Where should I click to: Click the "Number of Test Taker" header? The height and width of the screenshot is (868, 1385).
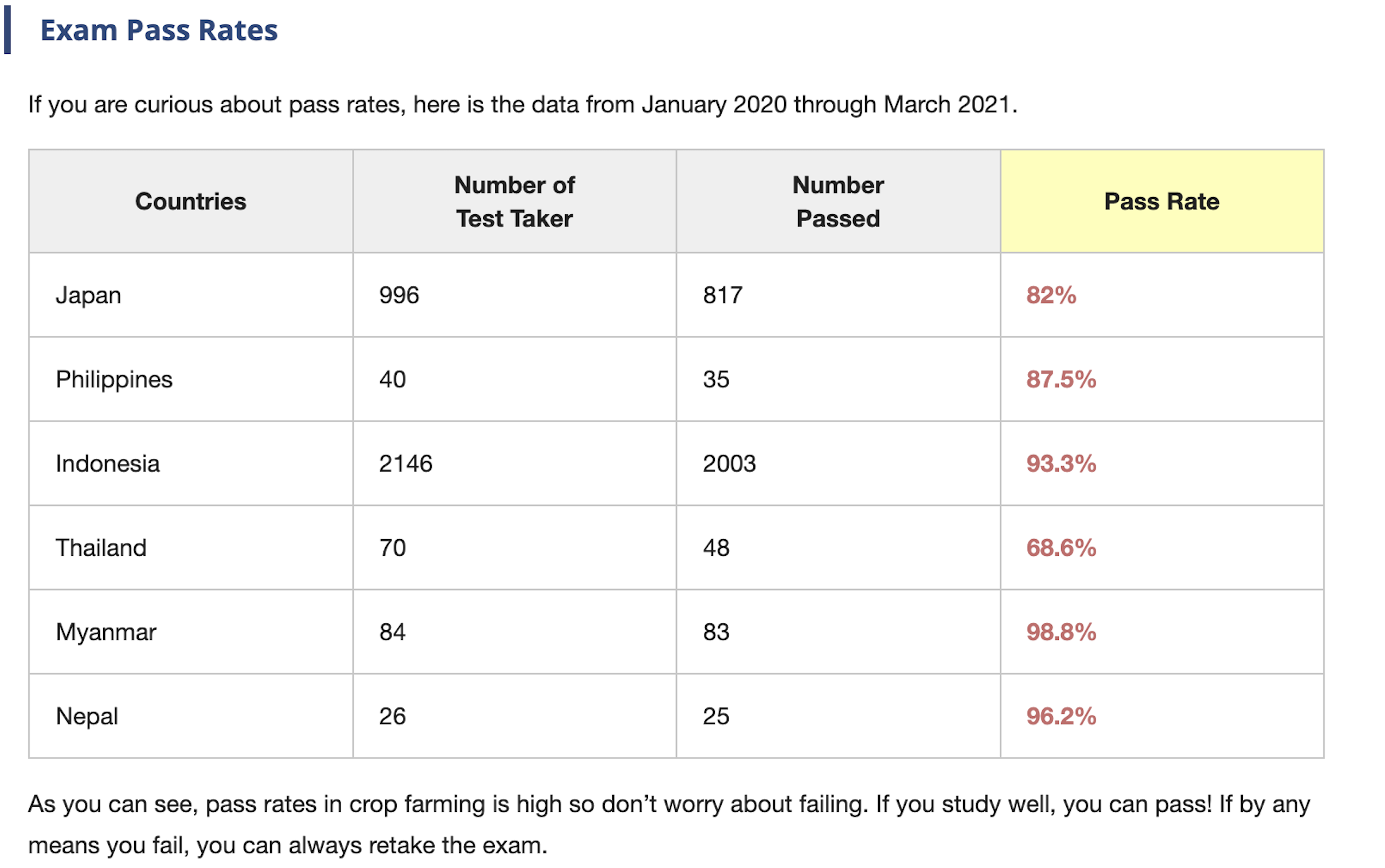[x=514, y=202]
